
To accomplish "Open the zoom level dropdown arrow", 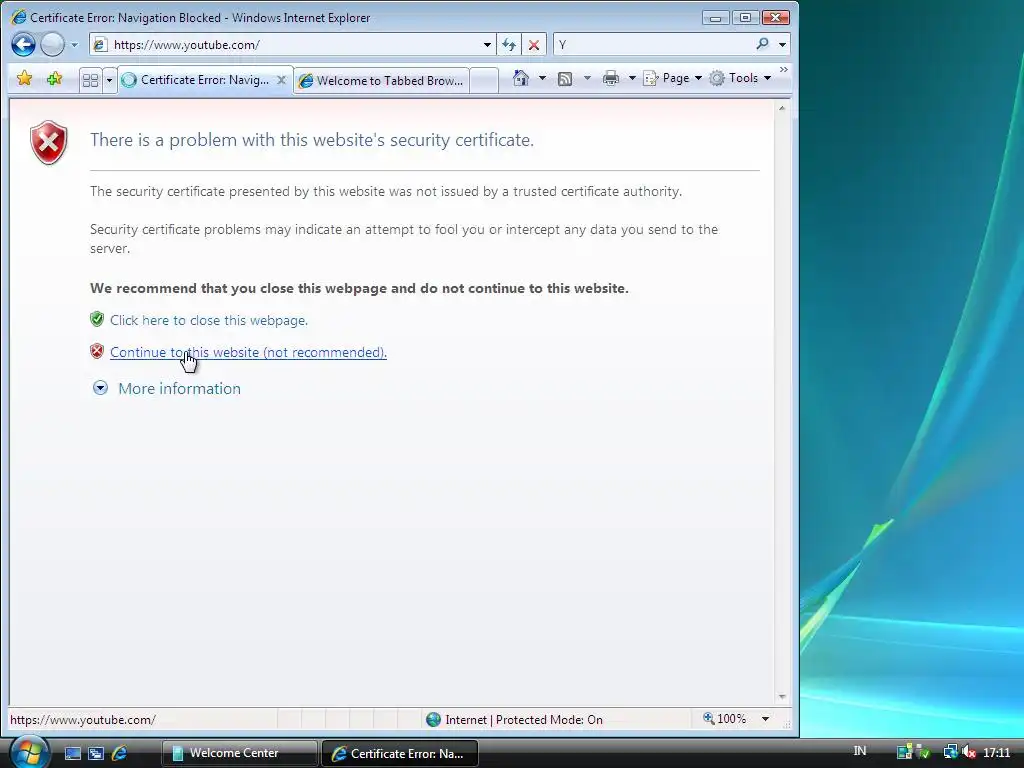I will click(765, 720).
